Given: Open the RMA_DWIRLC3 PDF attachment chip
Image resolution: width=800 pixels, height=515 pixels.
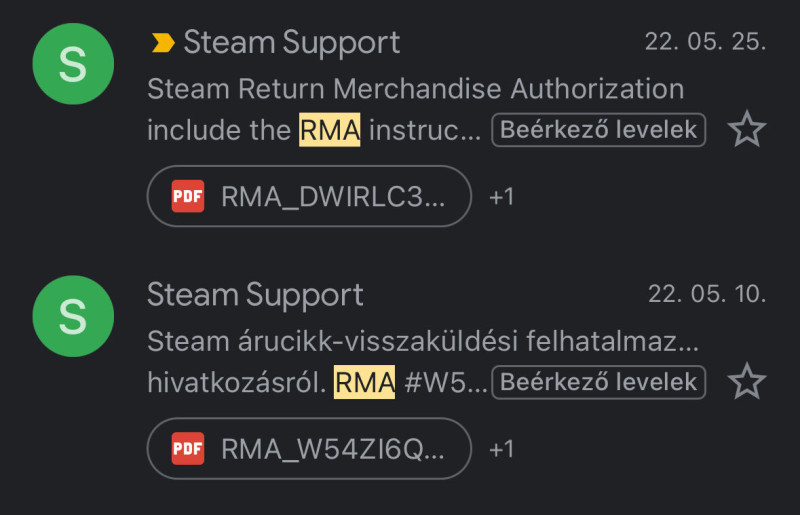Looking at the screenshot, I should (308, 197).
